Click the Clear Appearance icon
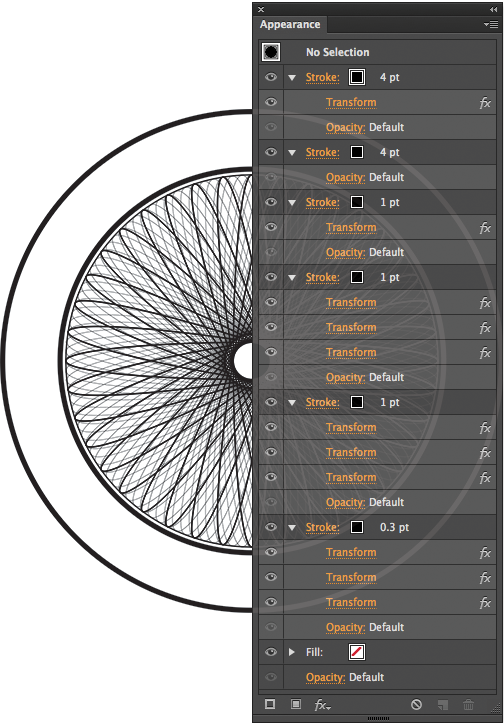This screenshot has width=504, height=725. 416,705
